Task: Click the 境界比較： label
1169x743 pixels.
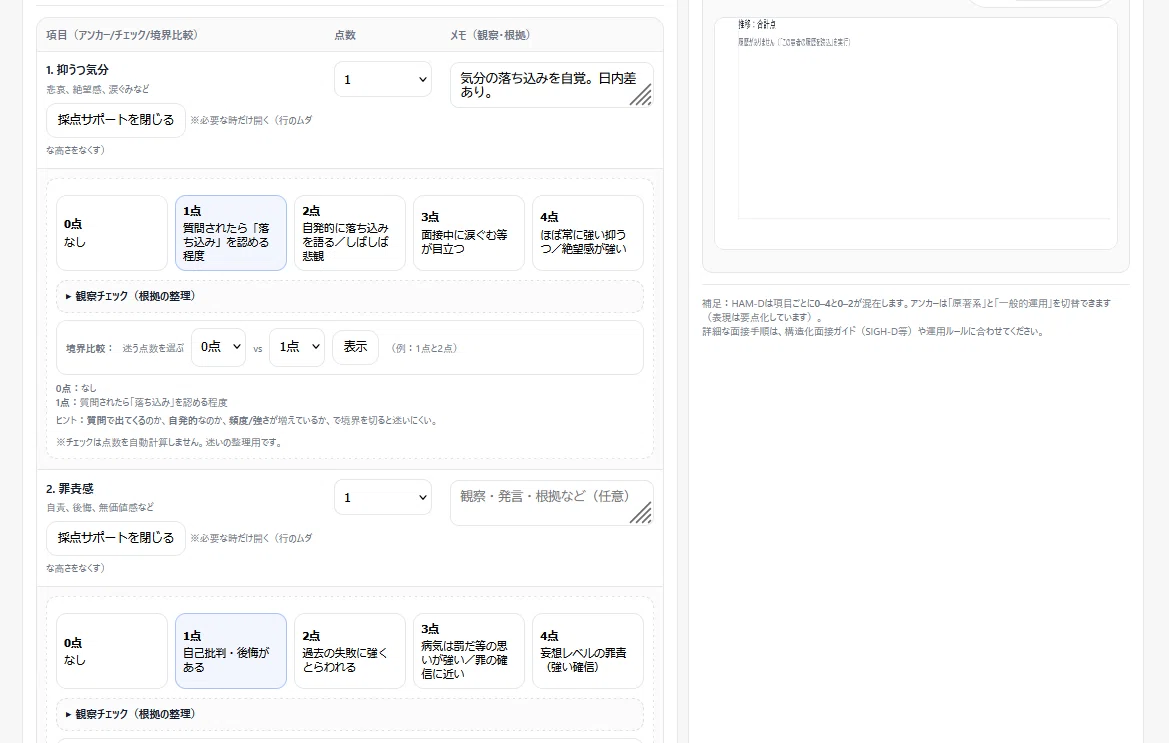Action: click(89, 348)
